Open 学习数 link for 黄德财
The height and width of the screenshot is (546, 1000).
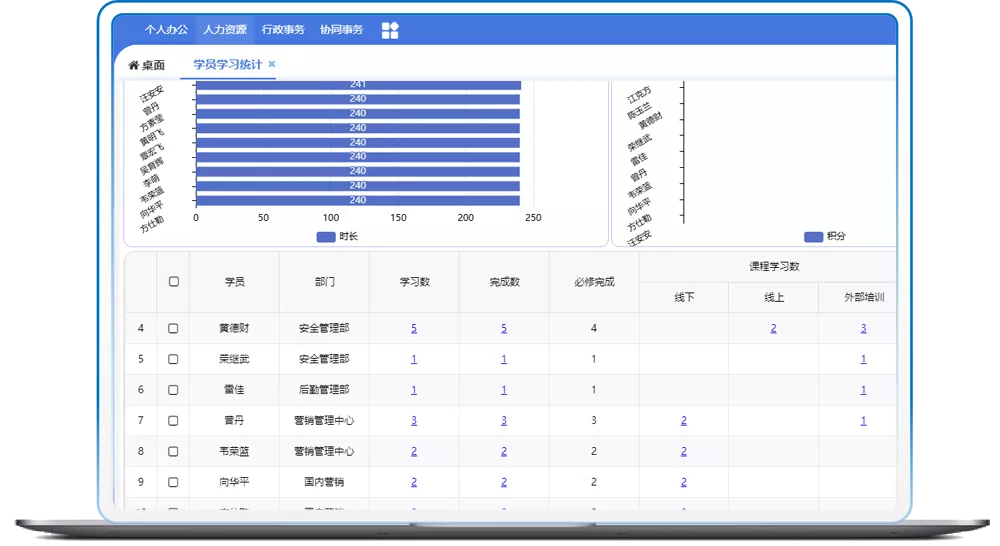pos(414,328)
